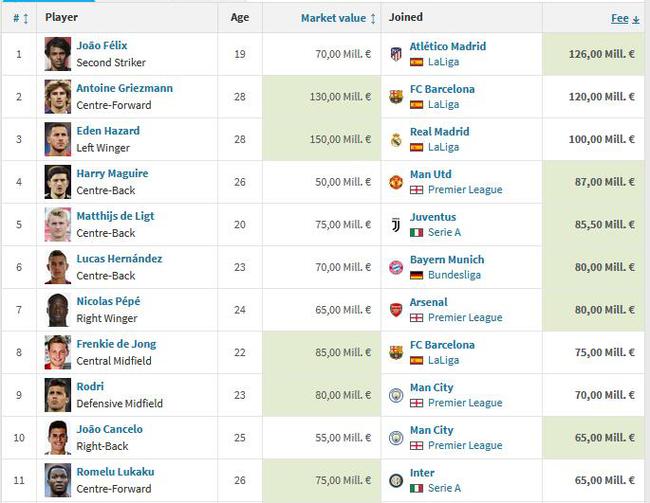Viewport: 650px width, 503px height.
Task: Click the Inter club crest icon
Action: [396, 480]
